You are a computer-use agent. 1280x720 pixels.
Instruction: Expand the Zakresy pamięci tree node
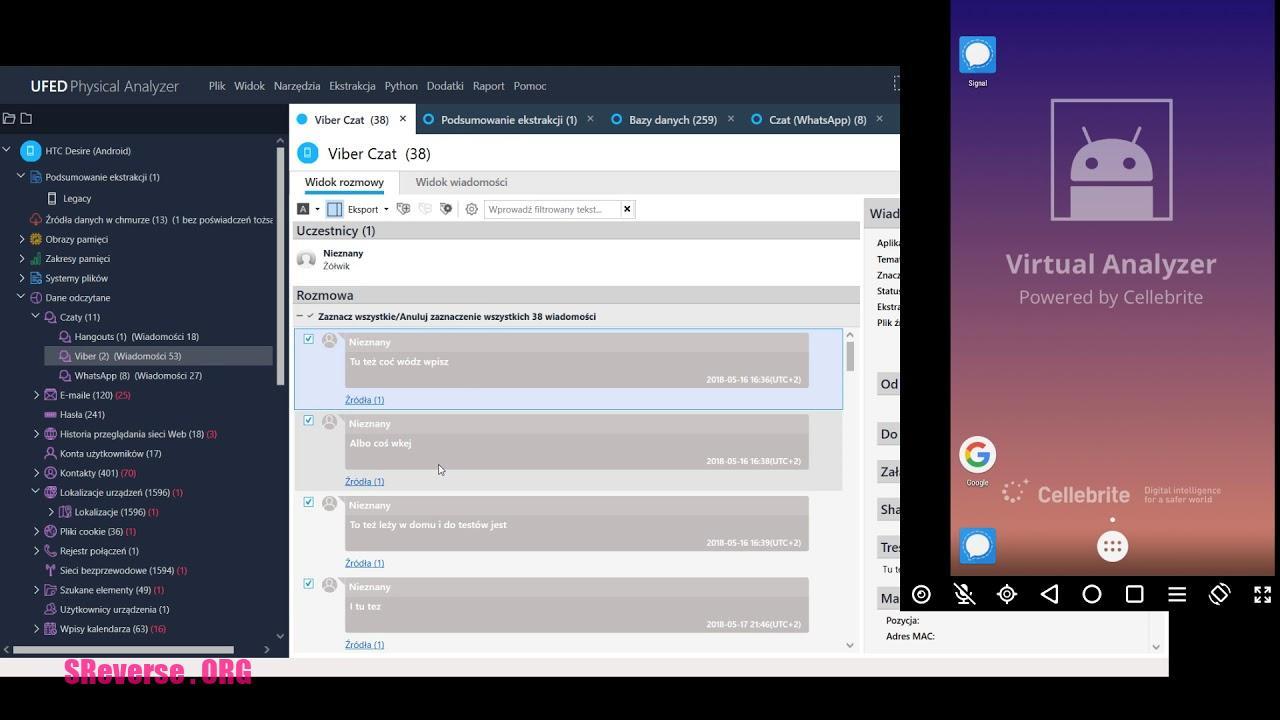coord(21,258)
